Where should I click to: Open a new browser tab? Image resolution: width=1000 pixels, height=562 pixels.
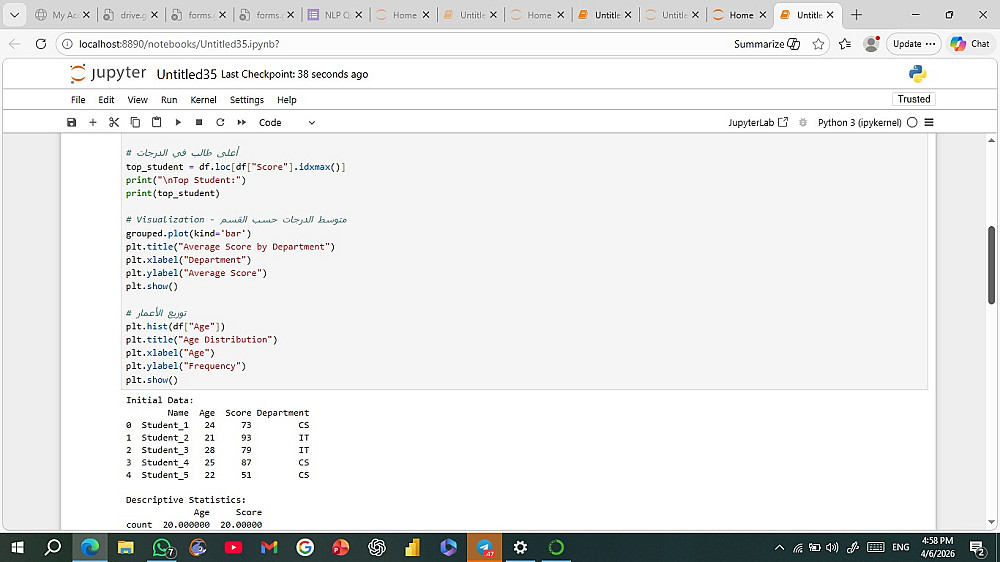click(857, 15)
